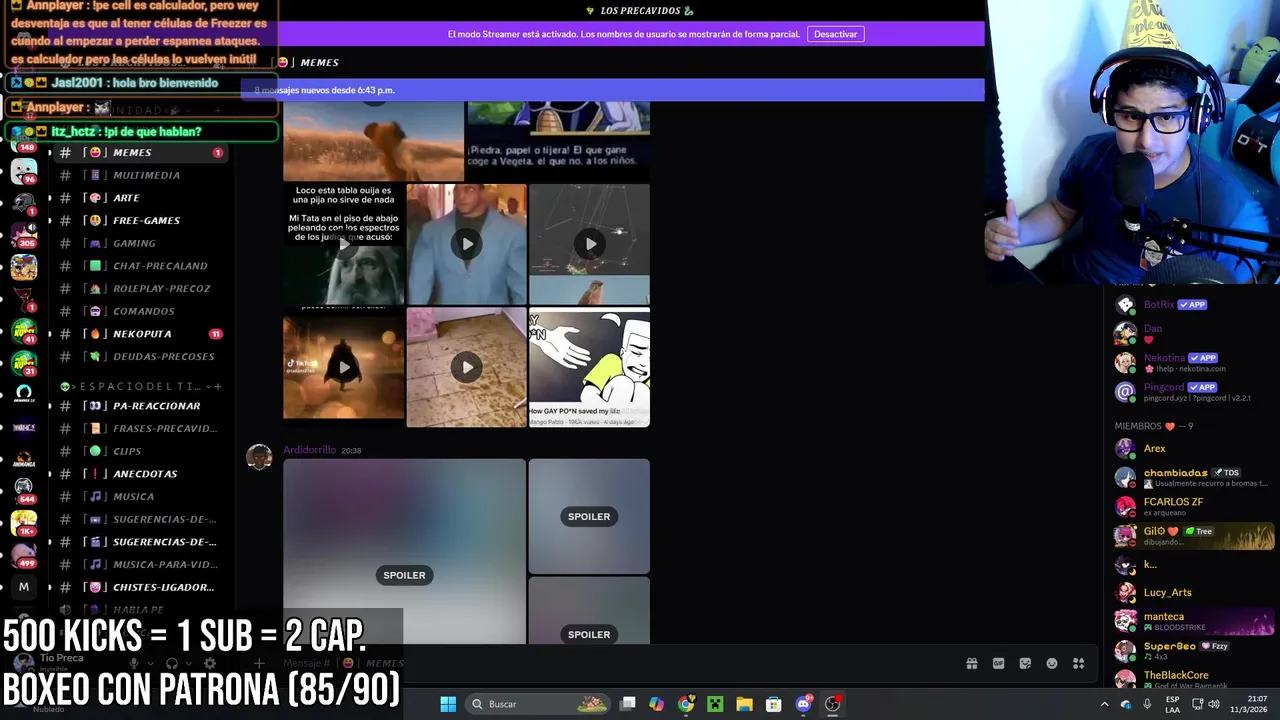
Task: Open Ardidorrillo's user profile name
Action: 309,450
